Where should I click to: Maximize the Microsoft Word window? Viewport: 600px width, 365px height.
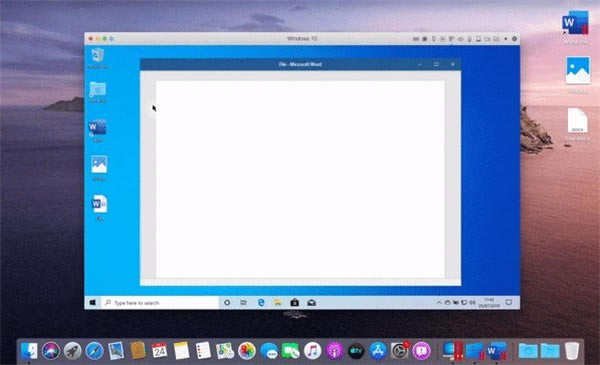click(436, 64)
